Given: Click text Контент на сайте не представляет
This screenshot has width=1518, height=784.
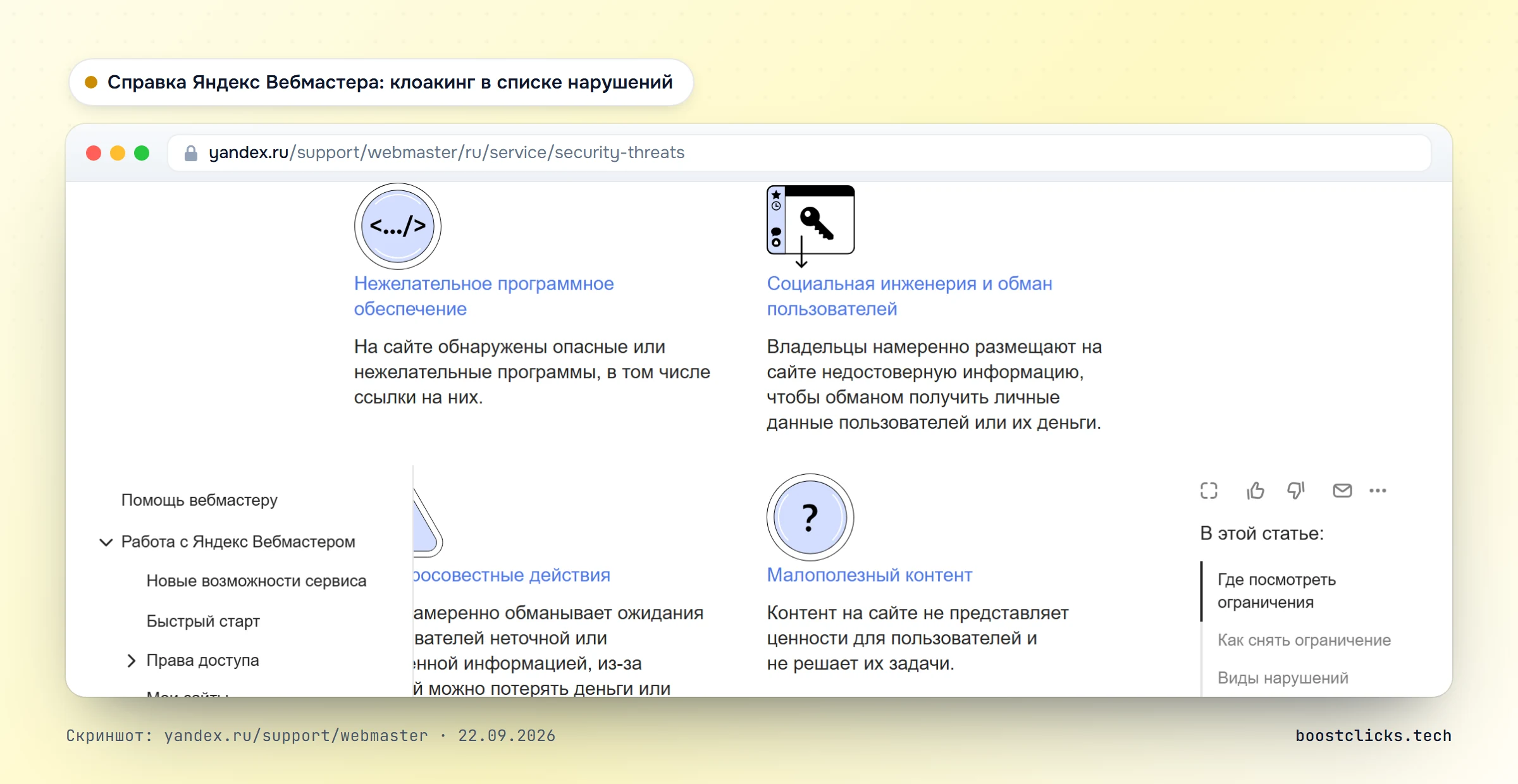Looking at the screenshot, I should [x=917, y=613].
